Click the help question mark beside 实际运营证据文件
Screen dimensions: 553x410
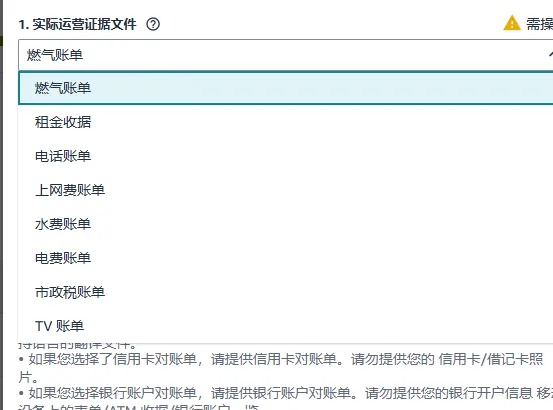pyautogui.click(x=153, y=24)
